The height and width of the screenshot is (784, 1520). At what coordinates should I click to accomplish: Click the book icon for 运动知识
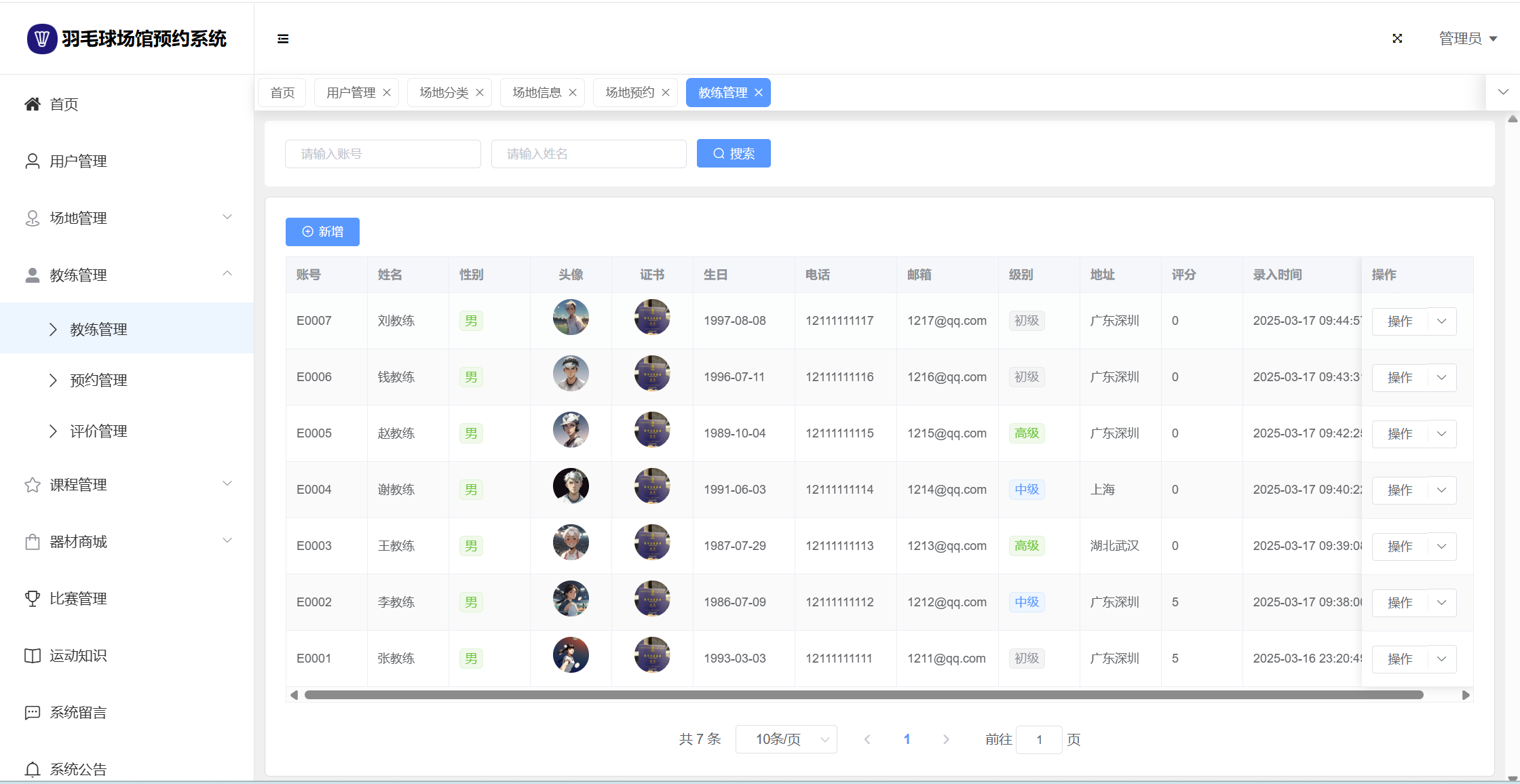pos(32,655)
